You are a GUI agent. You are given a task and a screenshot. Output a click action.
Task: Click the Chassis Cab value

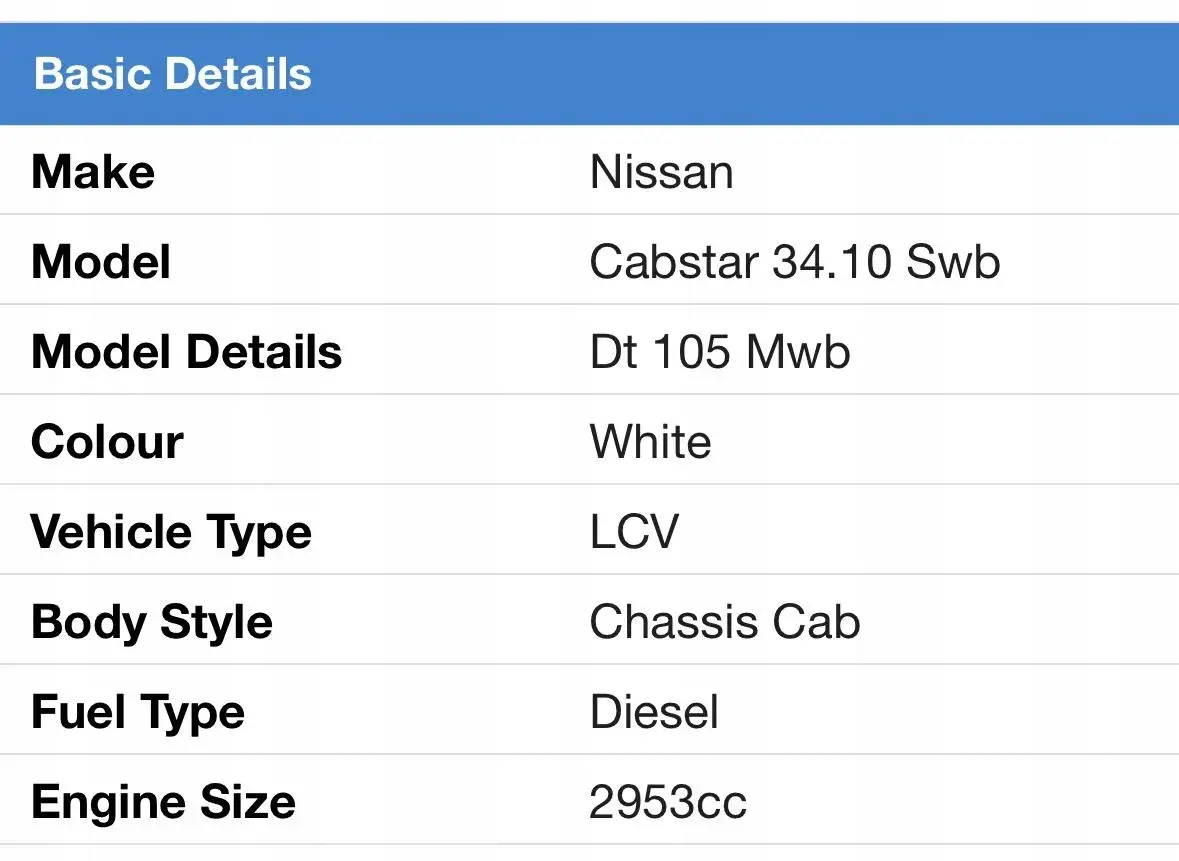725,622
